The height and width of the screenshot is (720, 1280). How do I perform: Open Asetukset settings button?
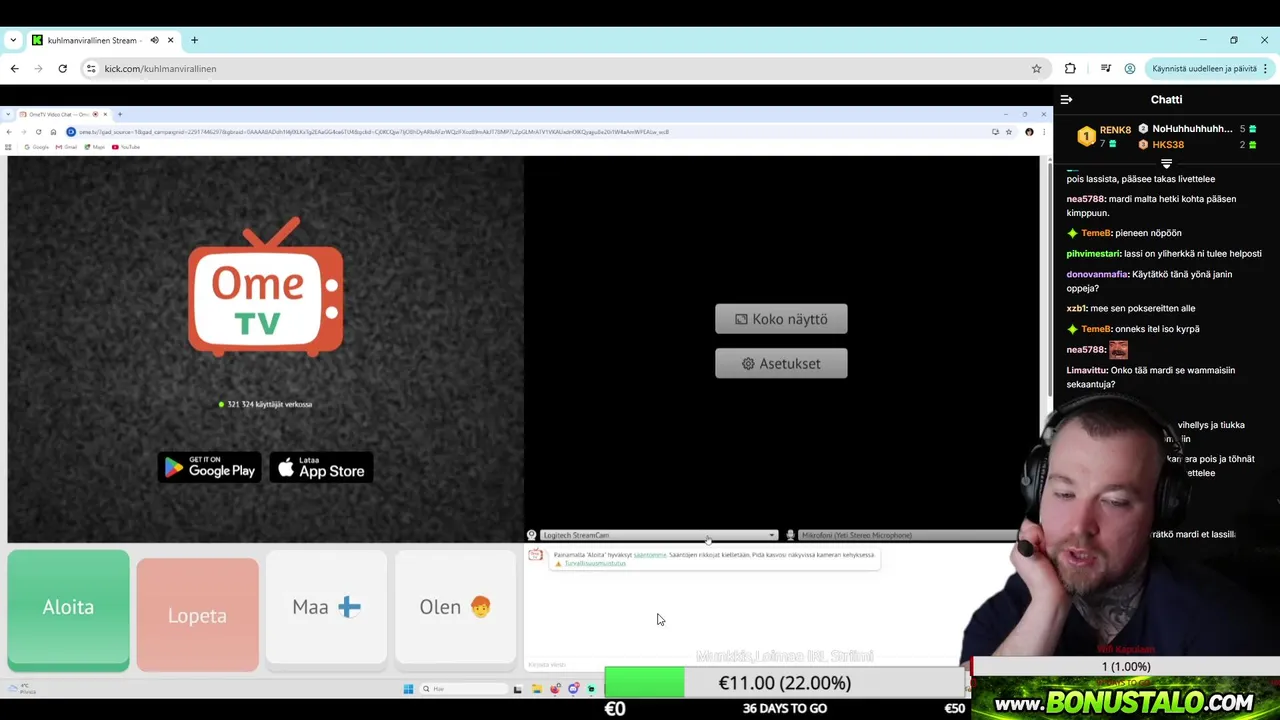pyautogui.click(x=781, y=363)
